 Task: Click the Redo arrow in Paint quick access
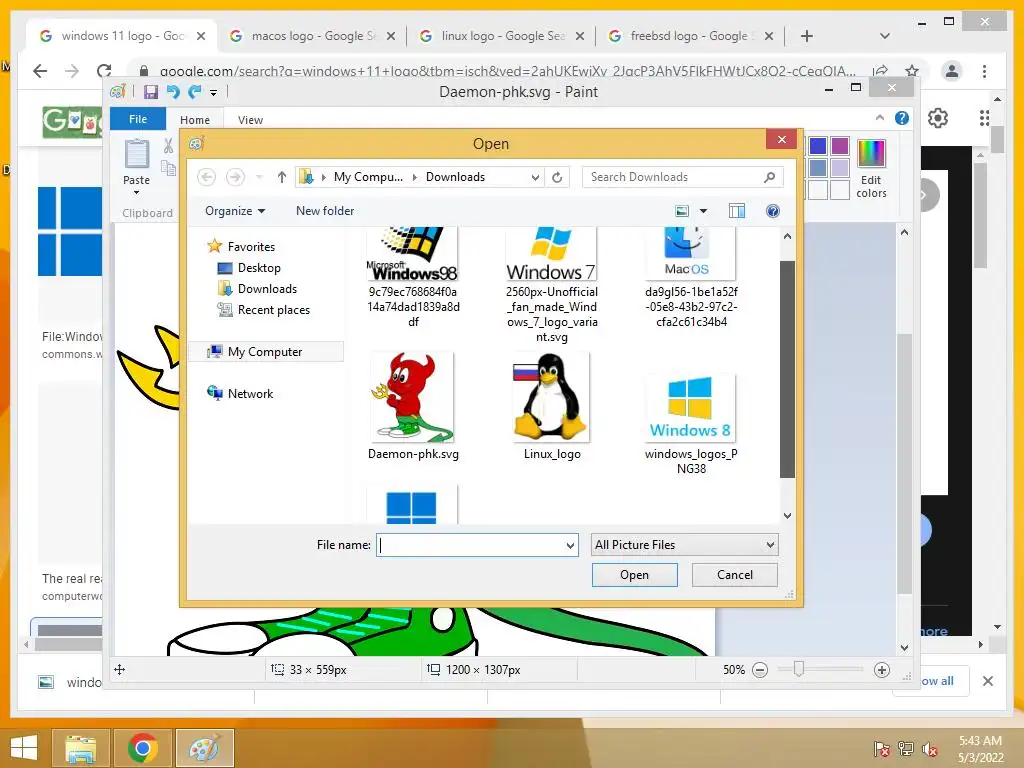[195, 91]
